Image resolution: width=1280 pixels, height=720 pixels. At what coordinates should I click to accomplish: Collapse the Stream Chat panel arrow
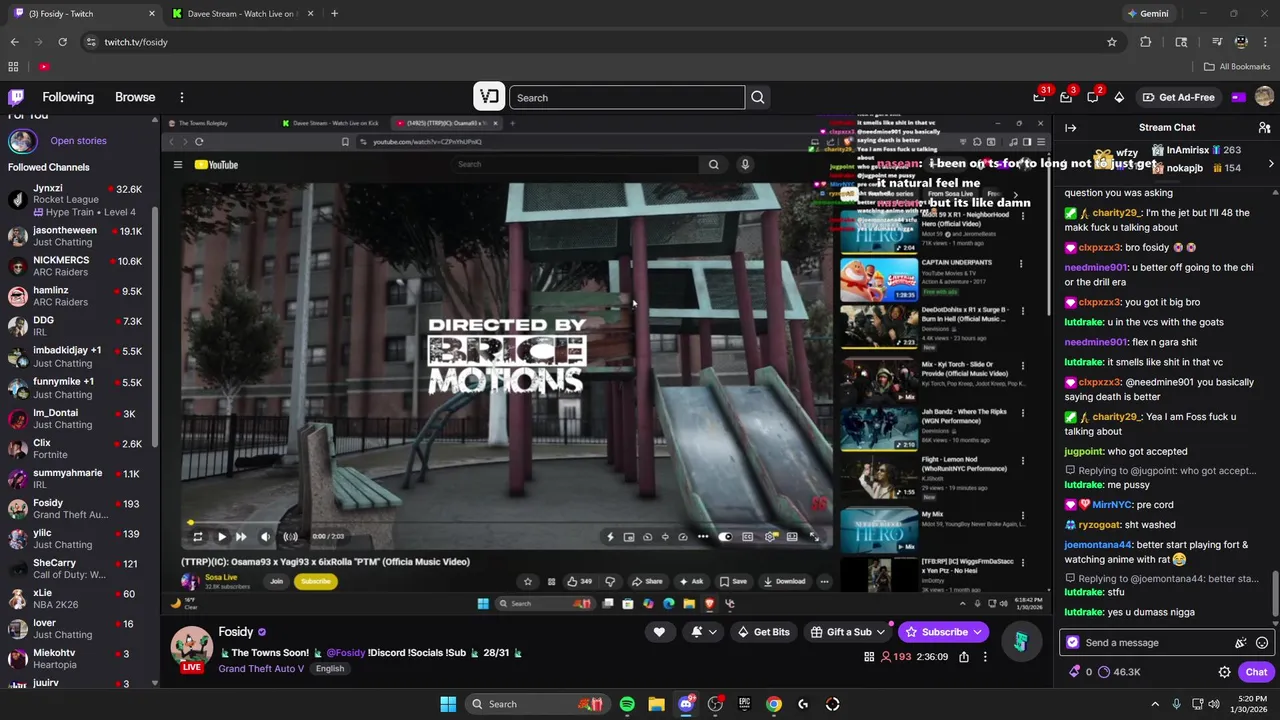[x=1070, y=127]
